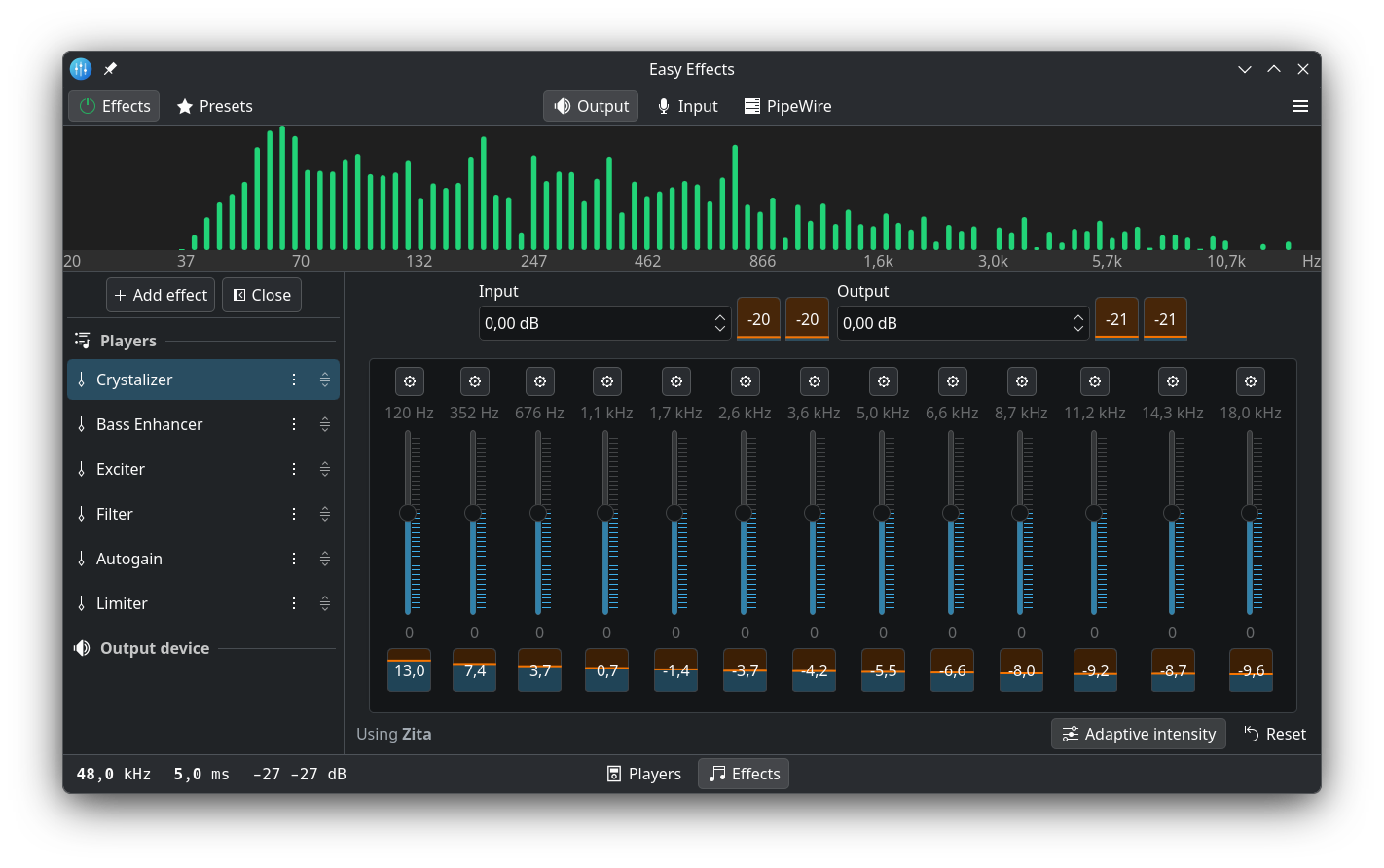The height and width of the screenshot is (868, 1384).
Task: Open the Presets menu
Action: [214, 106]
